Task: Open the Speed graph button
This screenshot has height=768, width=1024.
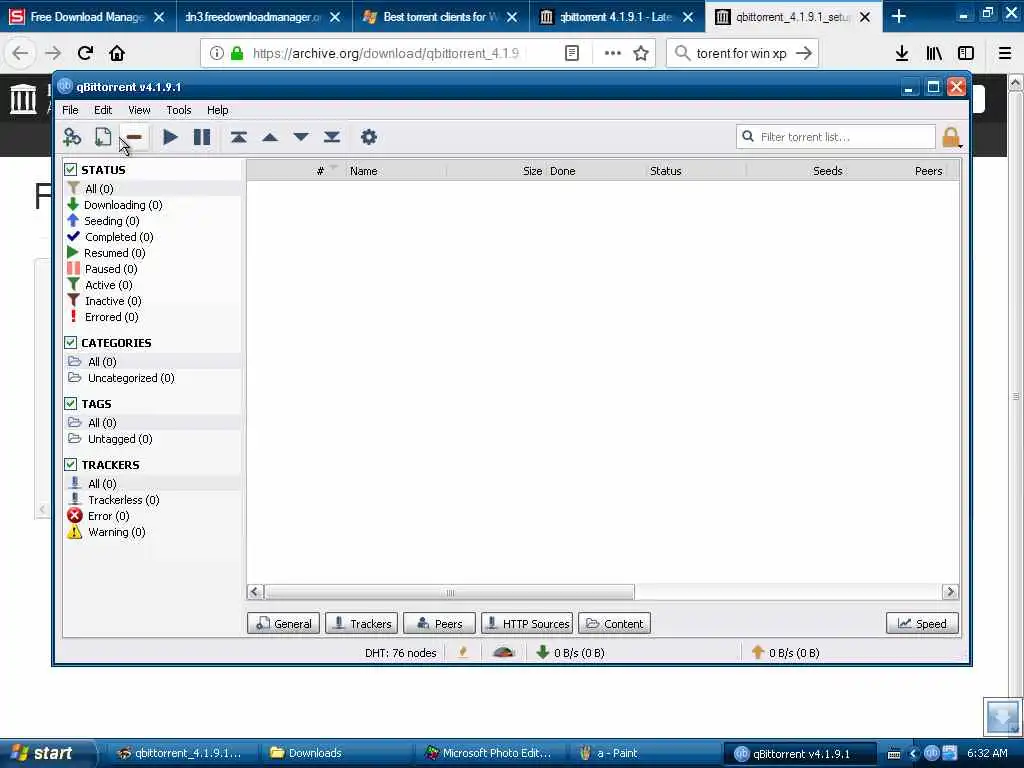Action: coord(922,624)
